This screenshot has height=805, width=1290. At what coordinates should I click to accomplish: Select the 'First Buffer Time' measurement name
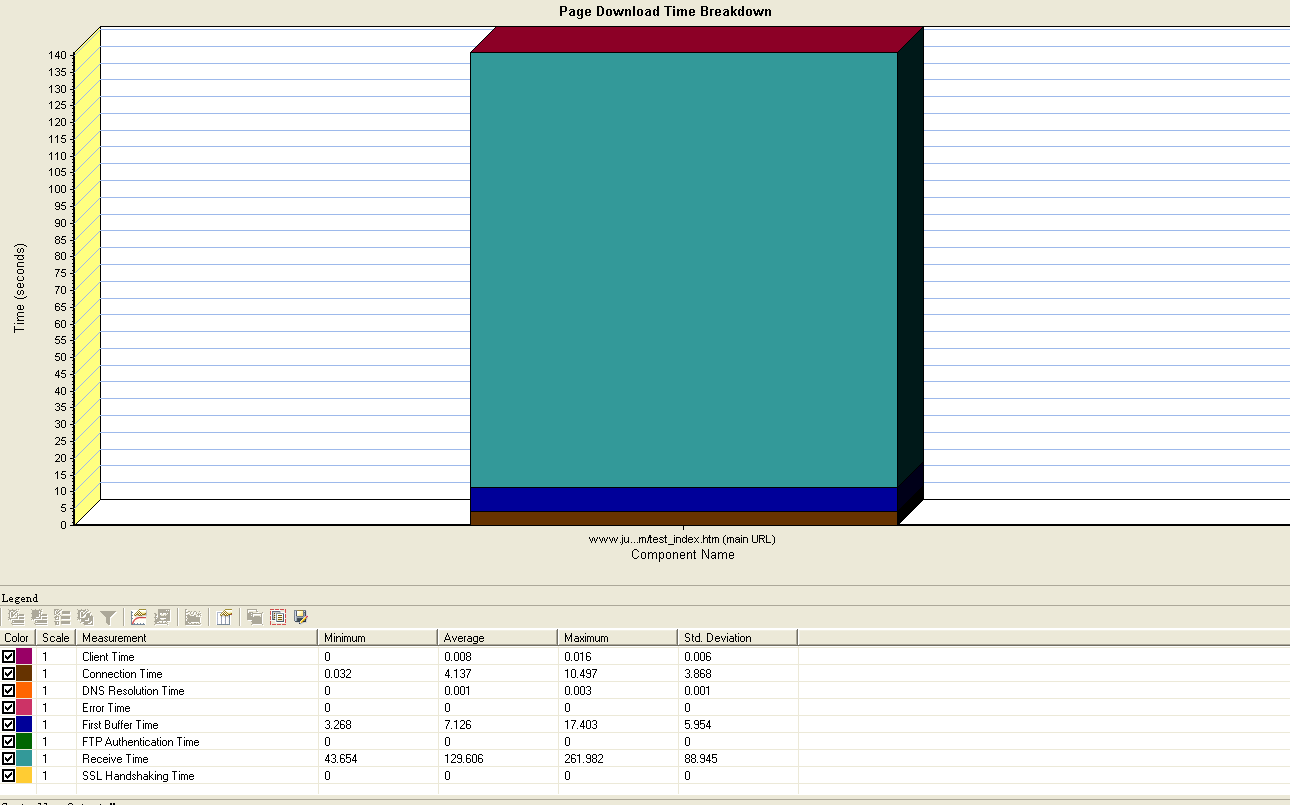tap(120, 724)
